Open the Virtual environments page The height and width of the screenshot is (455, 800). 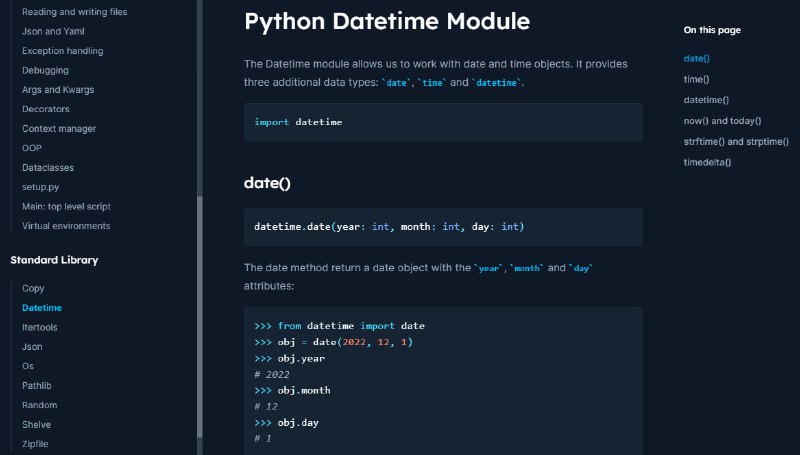pos(66,225)
